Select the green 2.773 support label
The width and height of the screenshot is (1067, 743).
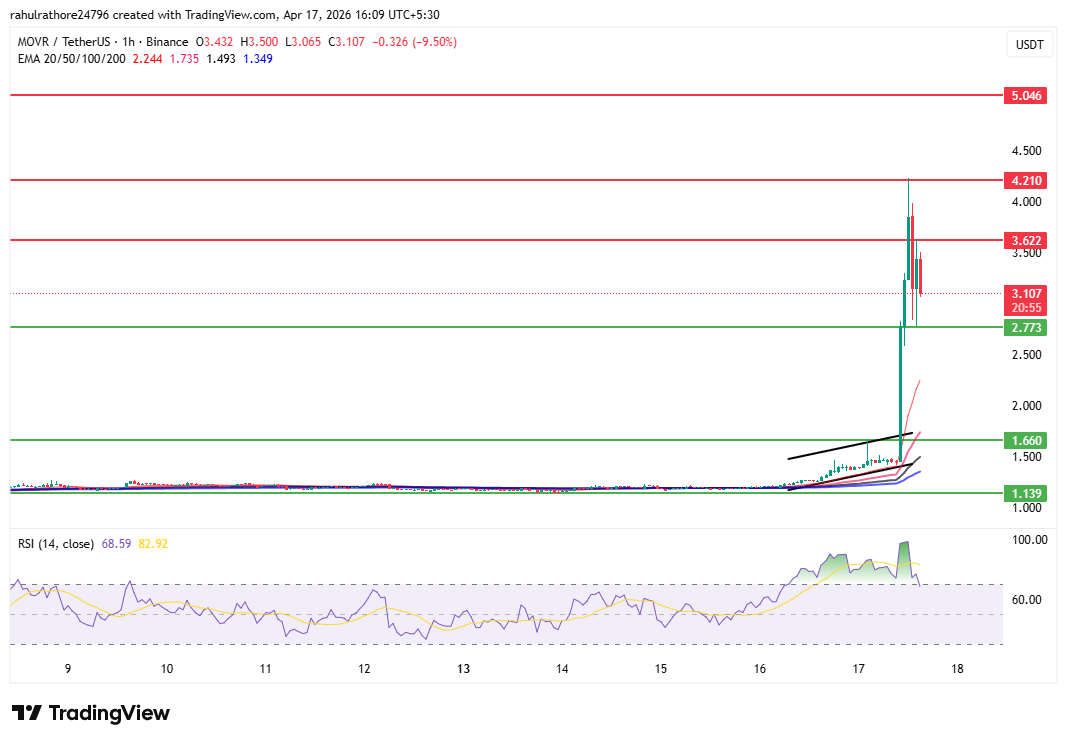(x=1025, y=327)
